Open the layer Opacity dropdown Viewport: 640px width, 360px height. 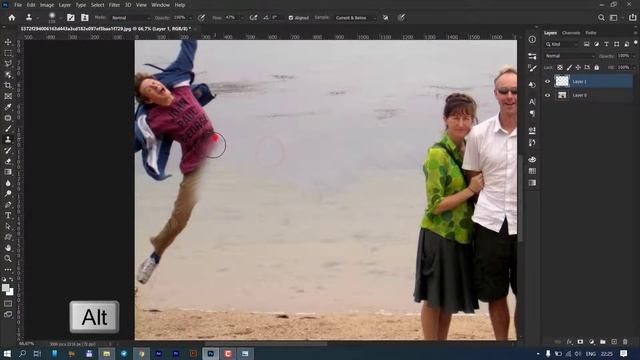point(633,56)
